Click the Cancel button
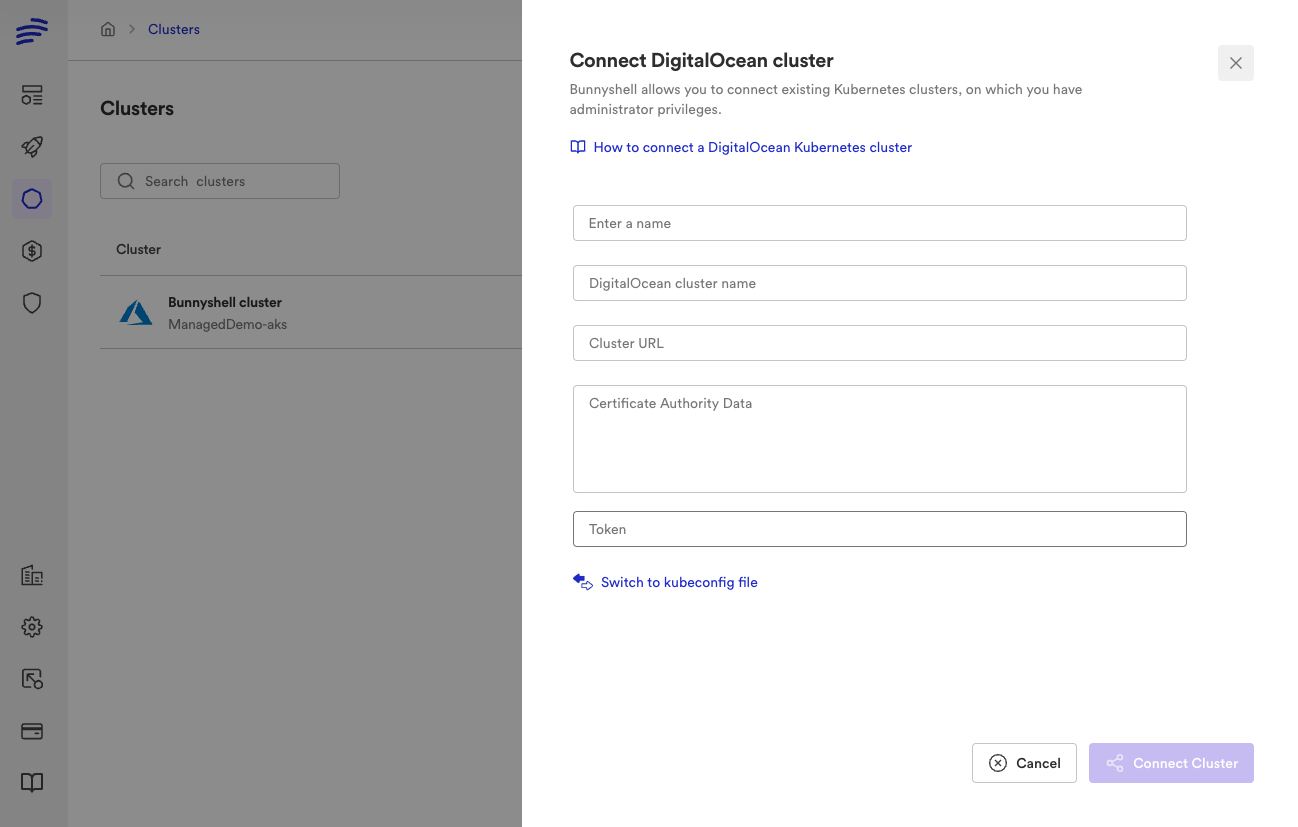1298x827 pixels. (1024, 763)
